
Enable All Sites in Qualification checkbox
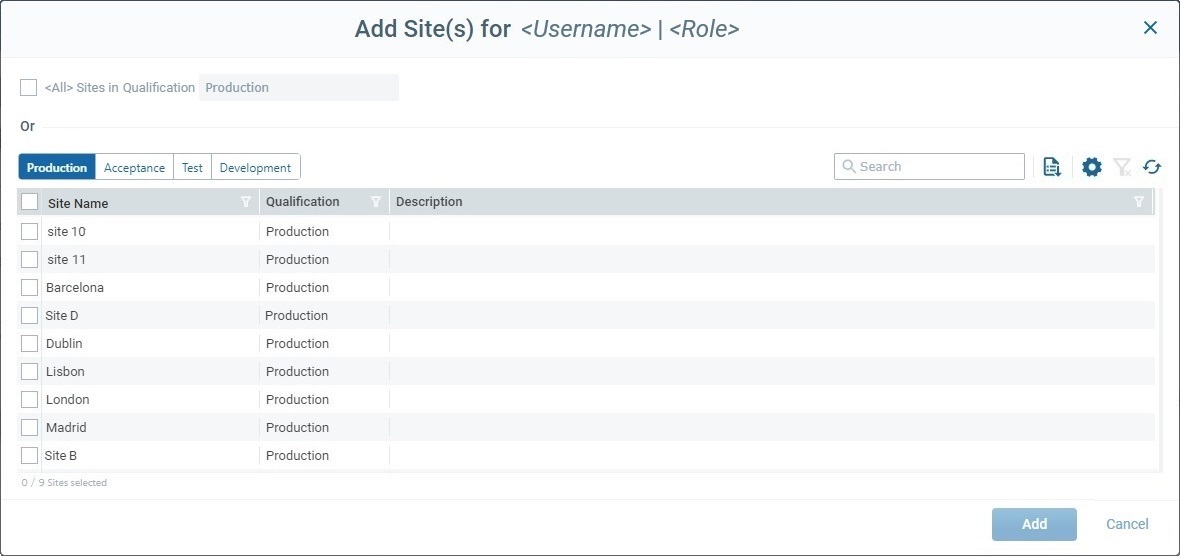[29, 88]
